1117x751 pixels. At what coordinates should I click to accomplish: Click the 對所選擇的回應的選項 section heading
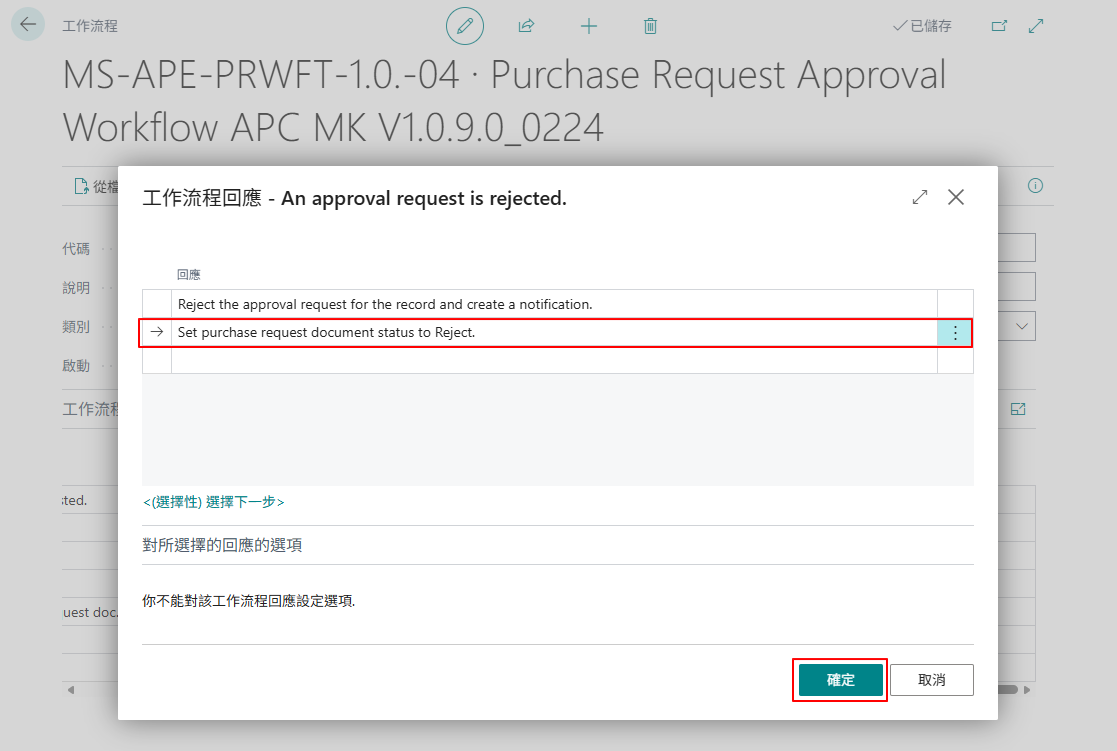(x=222, y=545)
